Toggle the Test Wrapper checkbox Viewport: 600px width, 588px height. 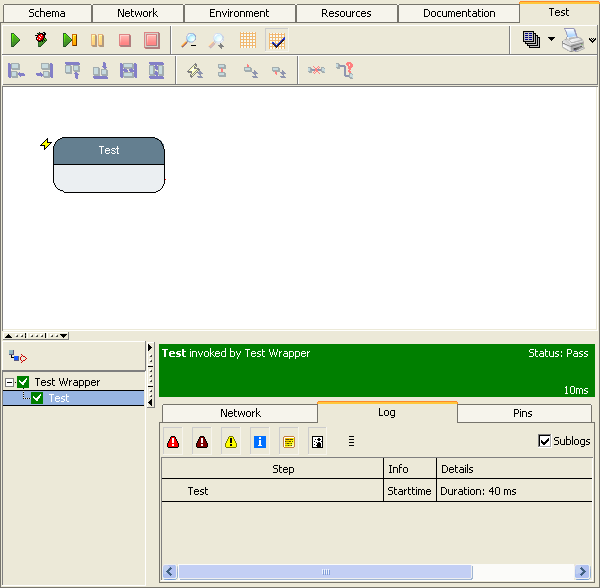[24, 382]
